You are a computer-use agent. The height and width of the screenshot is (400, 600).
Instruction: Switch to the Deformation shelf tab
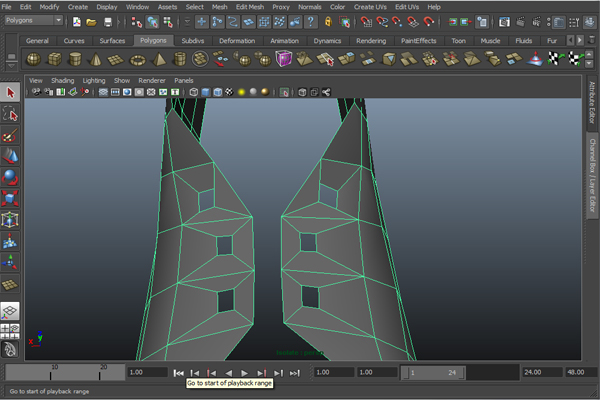point(237,41)
